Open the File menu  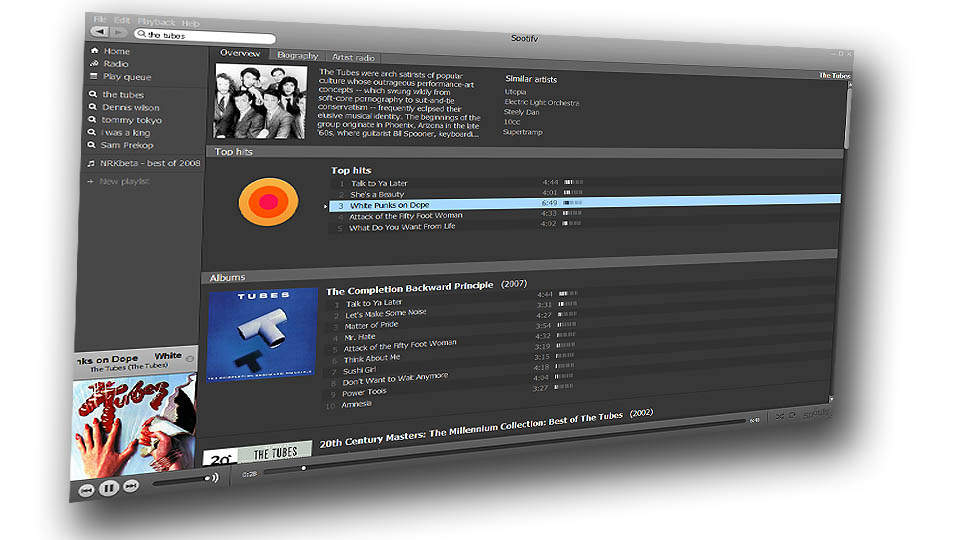99,19
